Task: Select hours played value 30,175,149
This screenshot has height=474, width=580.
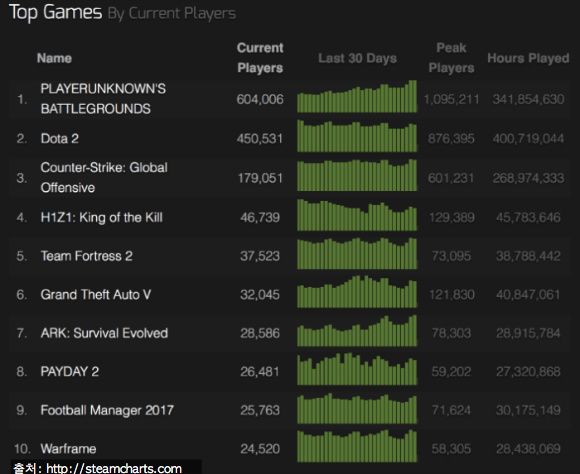Action: (528, 410)
